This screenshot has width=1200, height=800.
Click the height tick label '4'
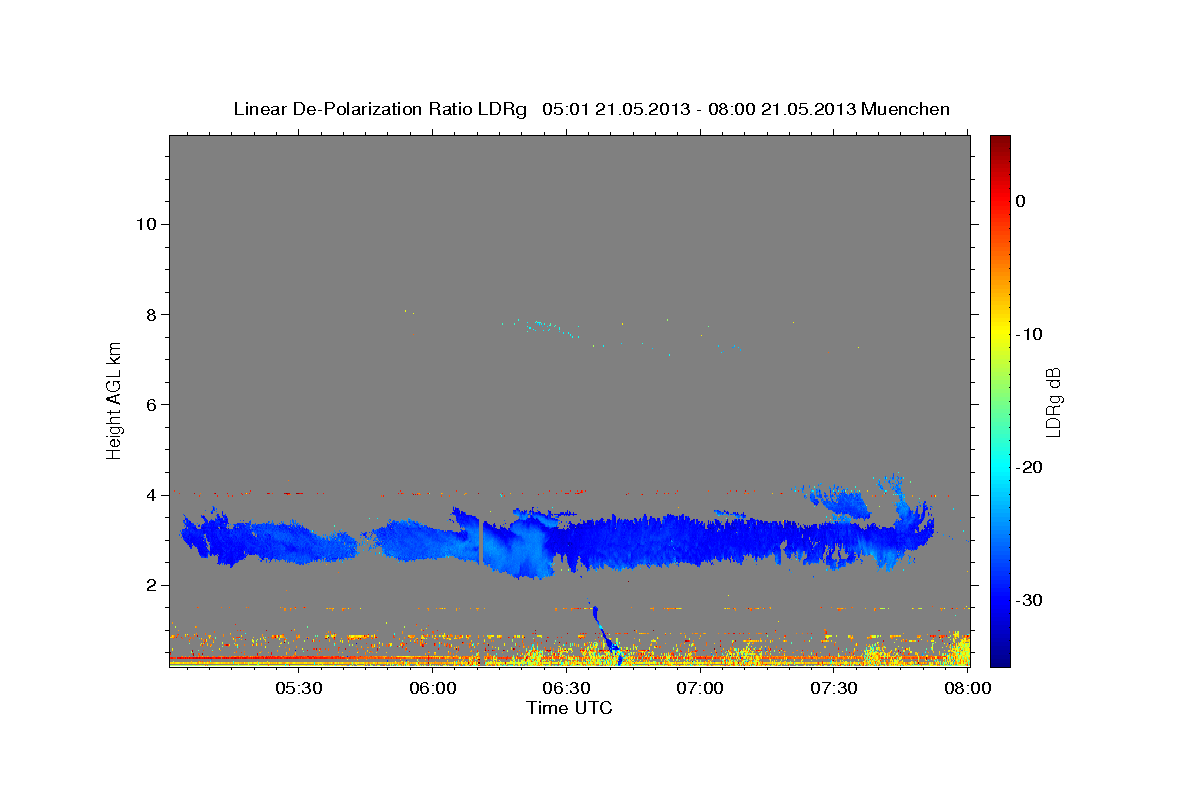click(152, 495)
